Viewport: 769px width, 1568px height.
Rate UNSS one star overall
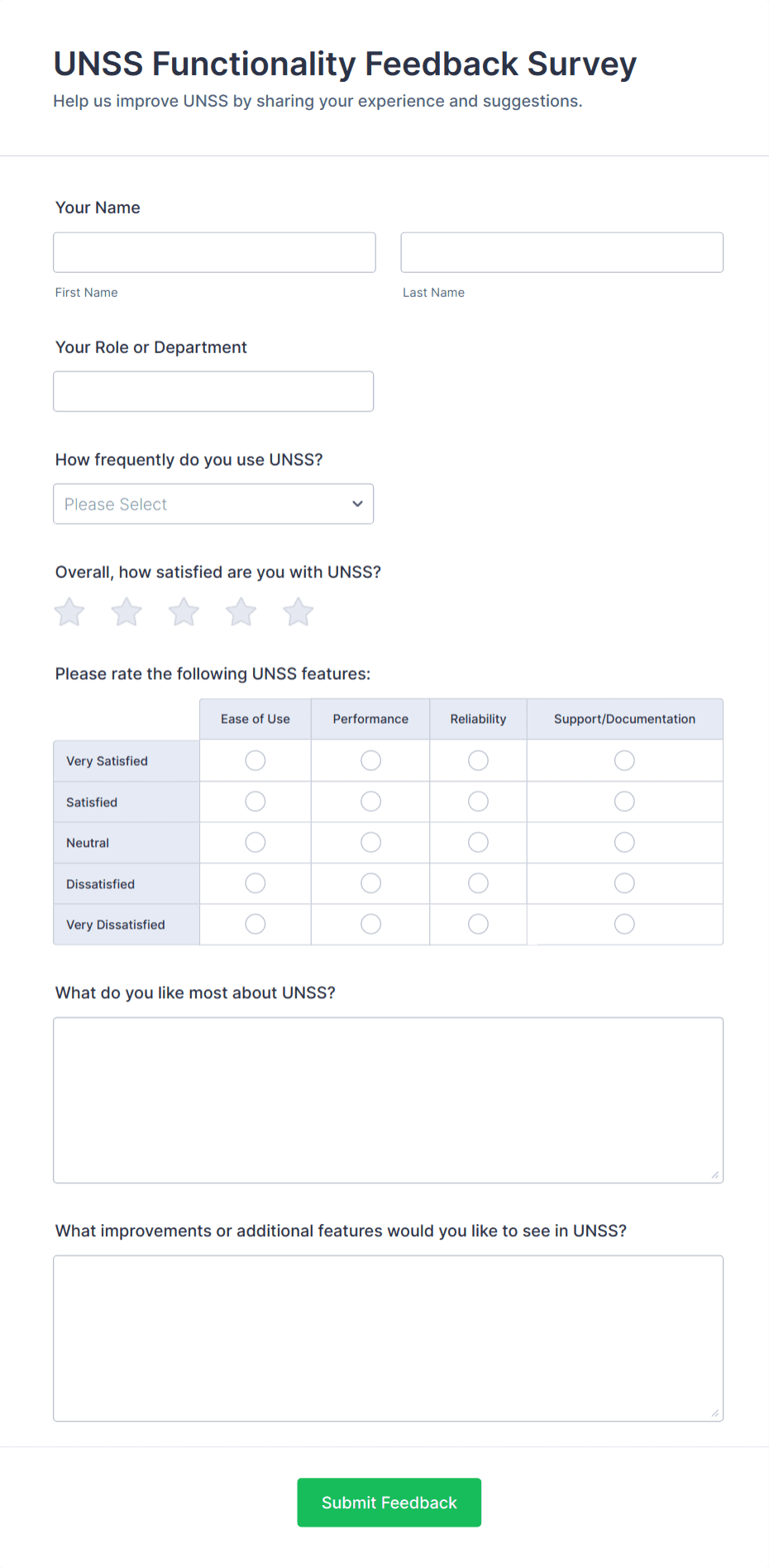tap(69, 612)
